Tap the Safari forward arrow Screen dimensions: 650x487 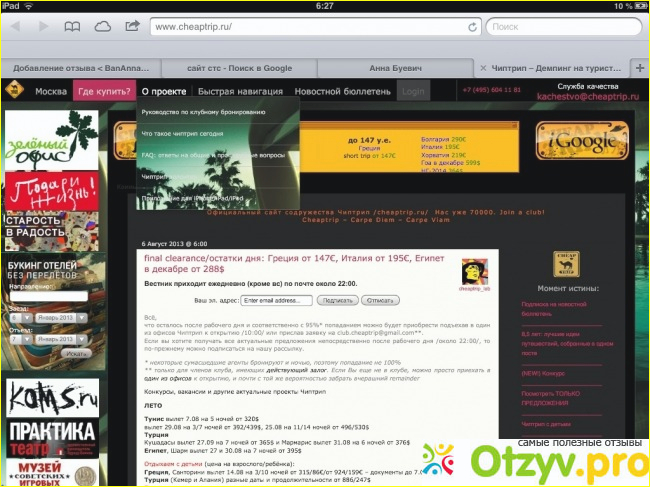42,27
